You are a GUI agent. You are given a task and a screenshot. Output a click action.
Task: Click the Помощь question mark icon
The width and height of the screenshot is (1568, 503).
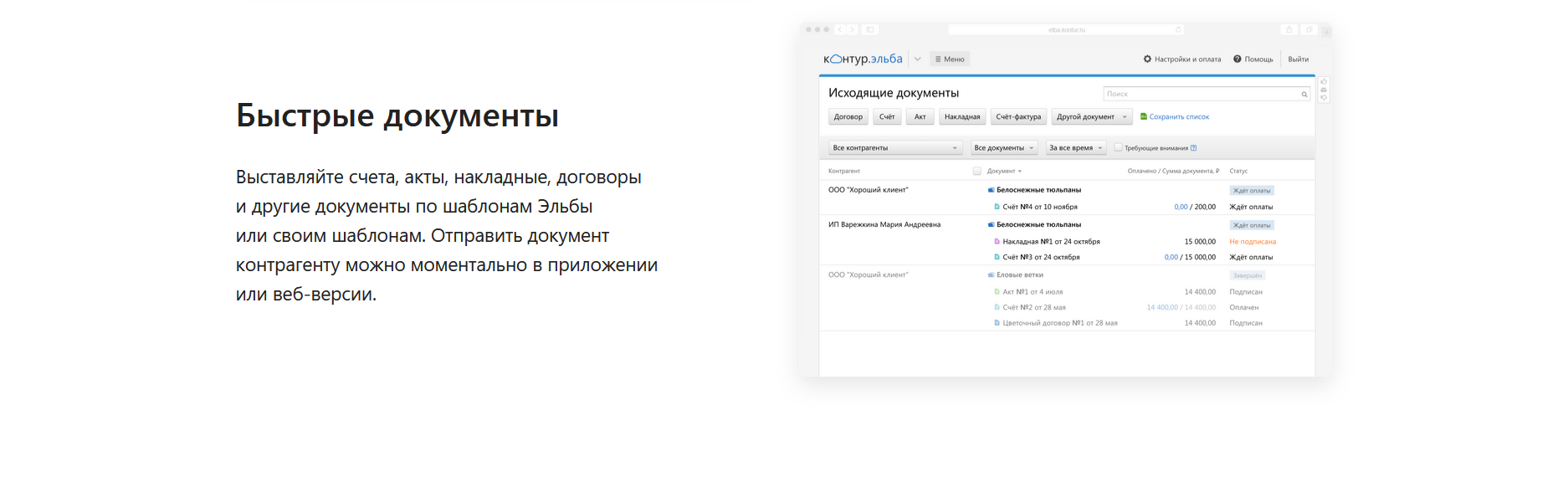click(1237, 59)
